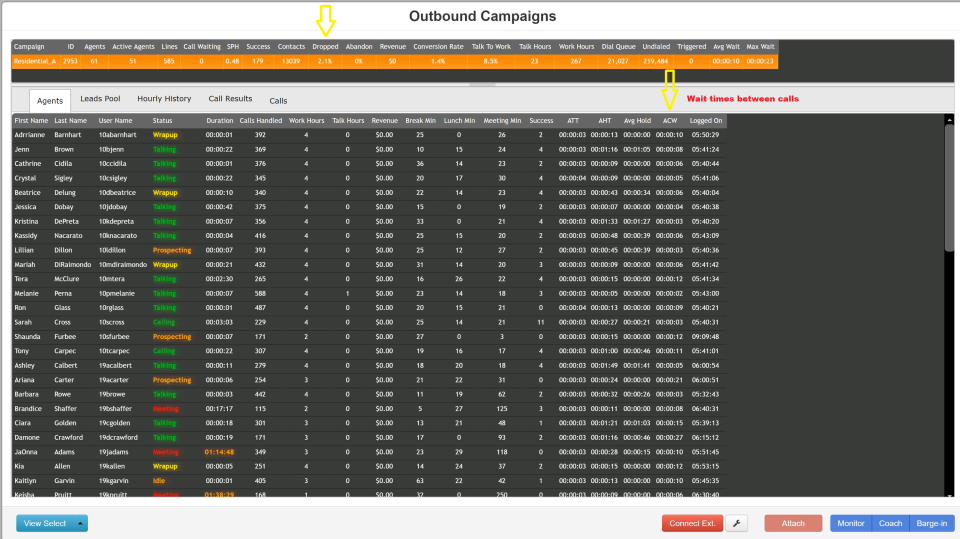Image resolution: width=960 pixels, height=539 pixels.
Task: Click username 19dcrawford
Action: (x=118, y=437)
